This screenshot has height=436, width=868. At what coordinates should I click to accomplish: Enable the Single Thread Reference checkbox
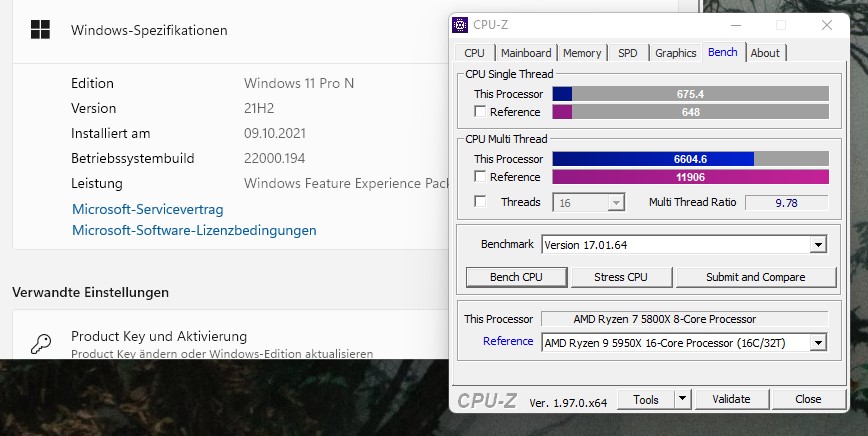(x=480, y=112)
